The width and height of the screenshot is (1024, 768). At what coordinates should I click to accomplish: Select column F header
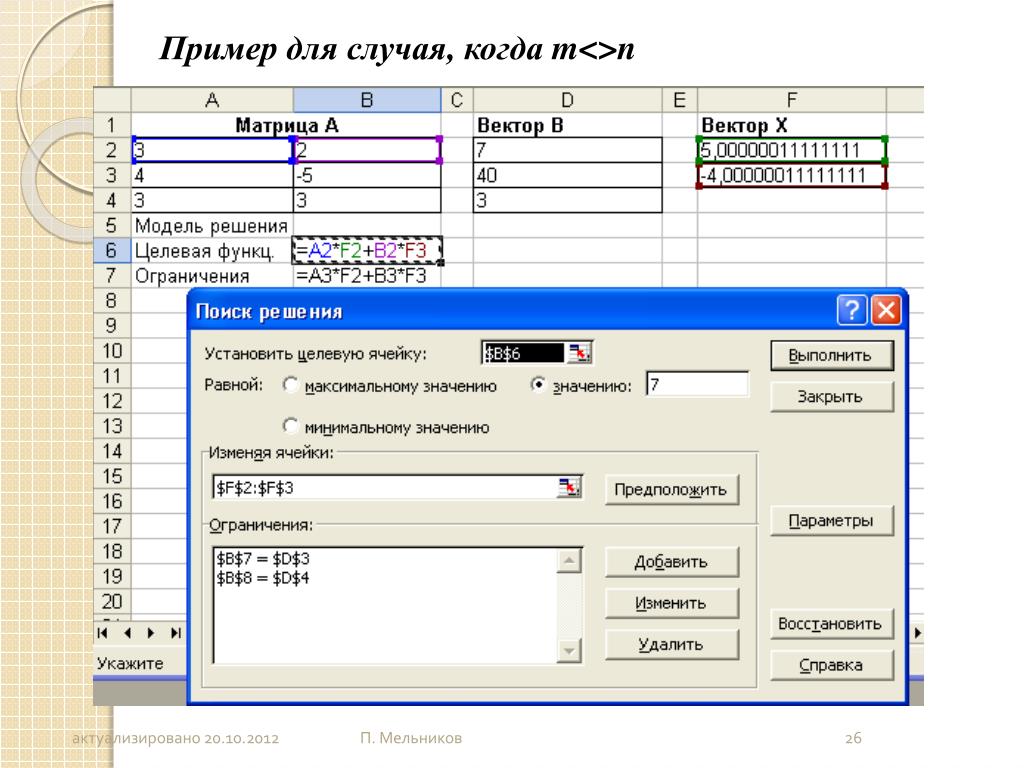tap(792, 100)
